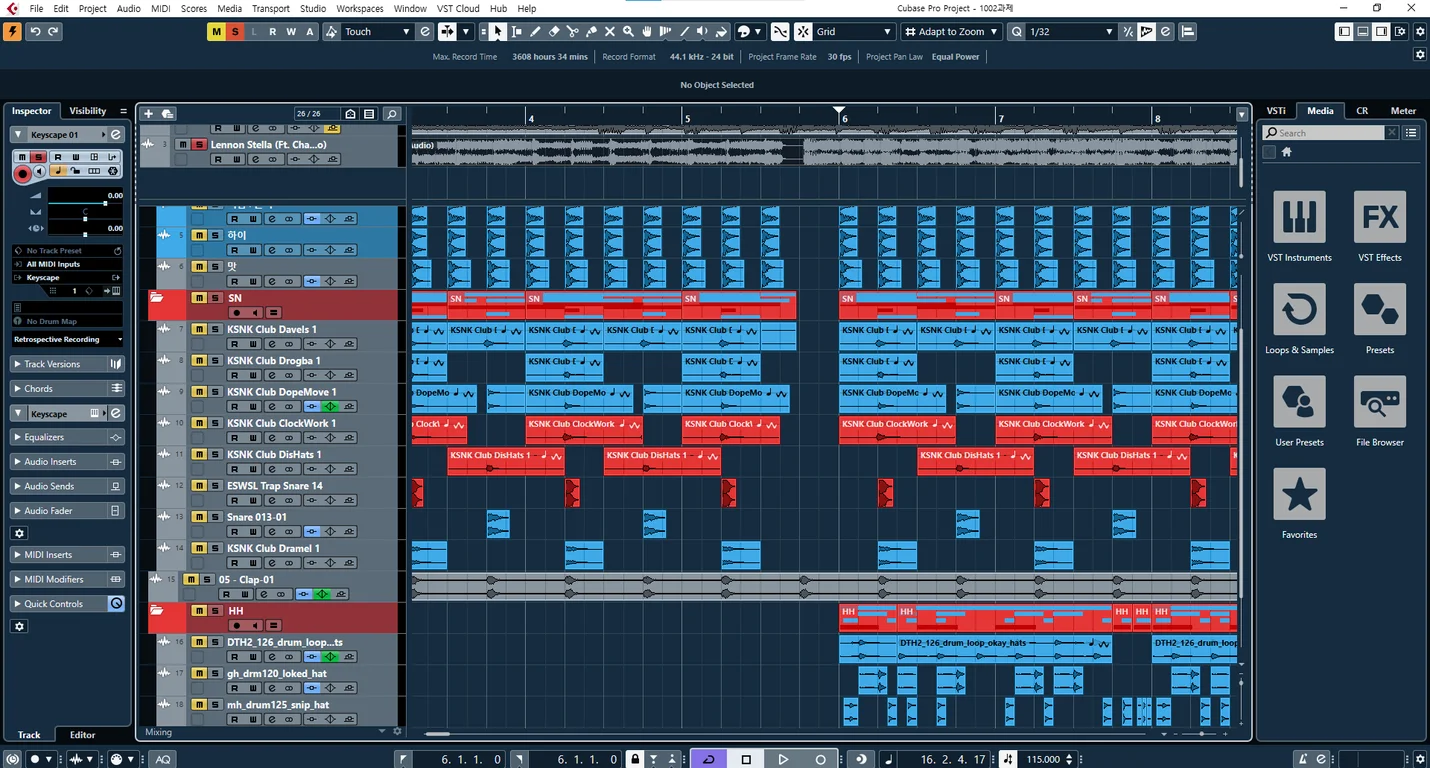The image size is (1430, 768).
Task: Mute the ESWSL Trap Snare 14 track
Action: pos(199,485)
